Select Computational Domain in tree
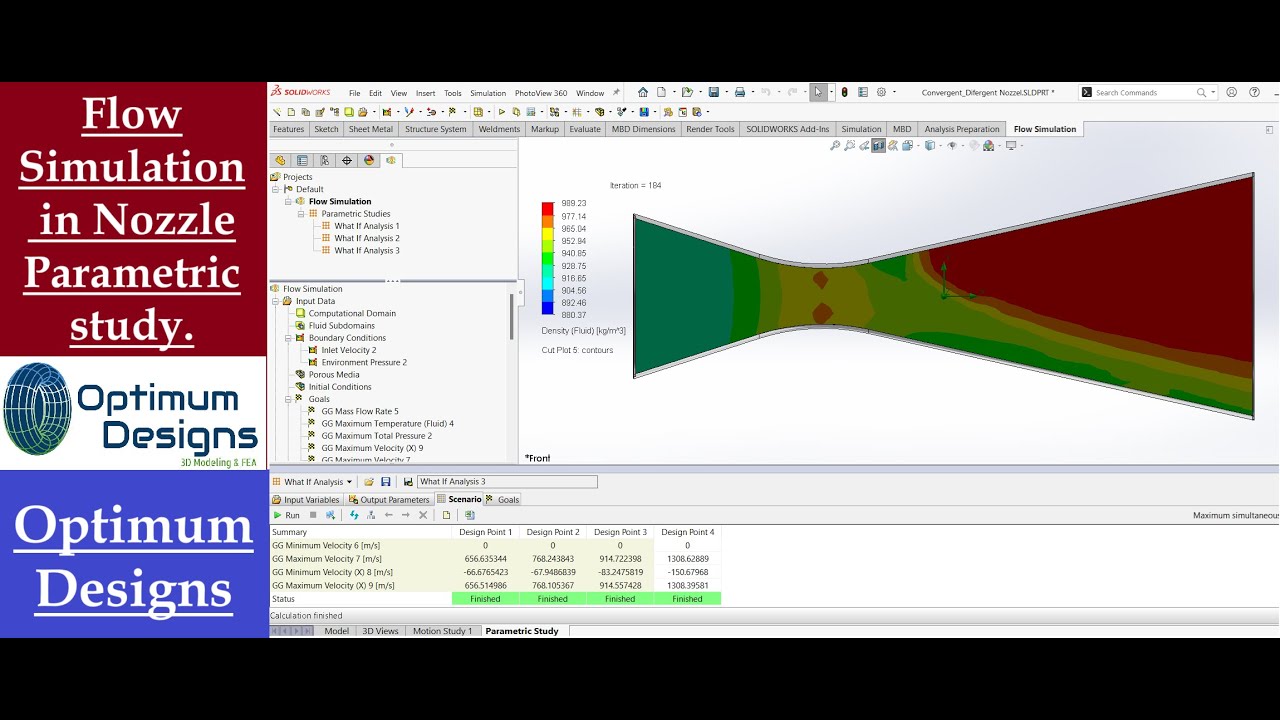Viewport: 1280px width, 720px height. pyautogui.click(x=352, y=313)
